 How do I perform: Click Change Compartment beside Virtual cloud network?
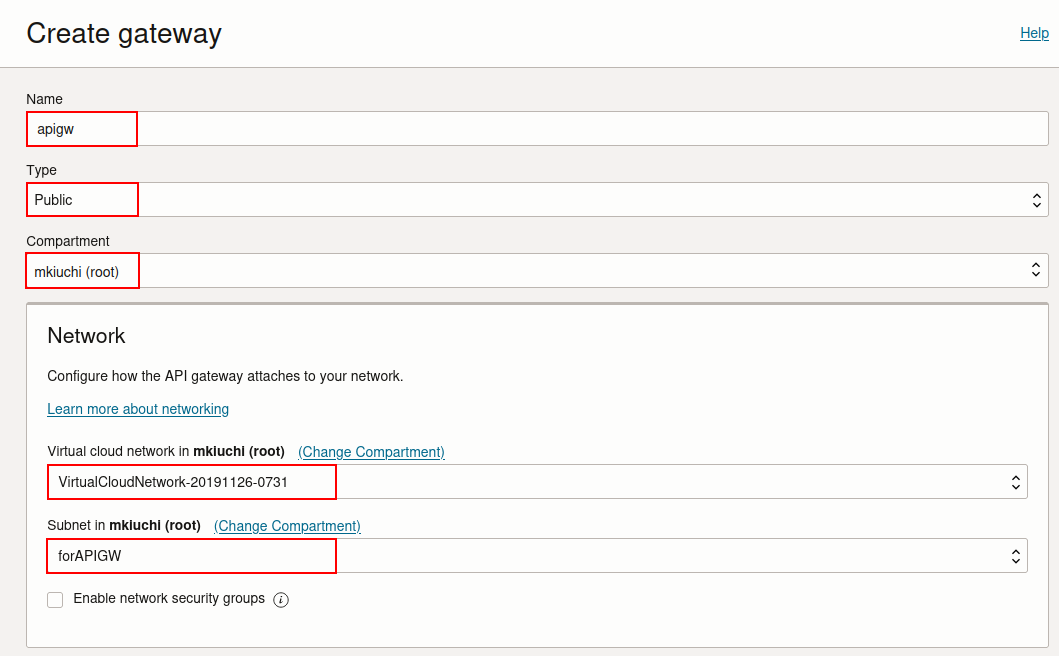point(371,452)
